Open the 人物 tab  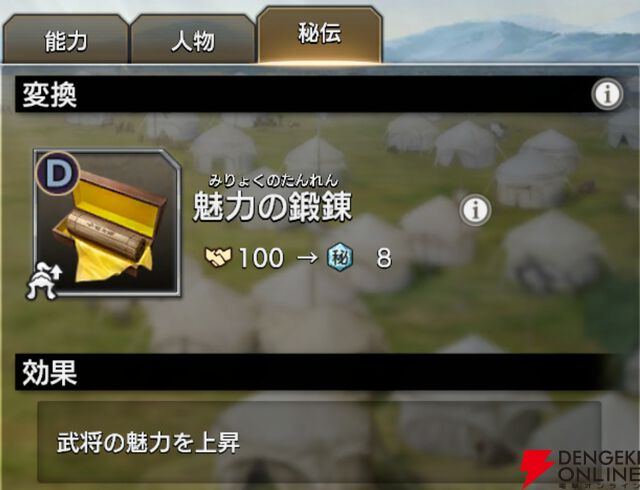coord(192,40)
